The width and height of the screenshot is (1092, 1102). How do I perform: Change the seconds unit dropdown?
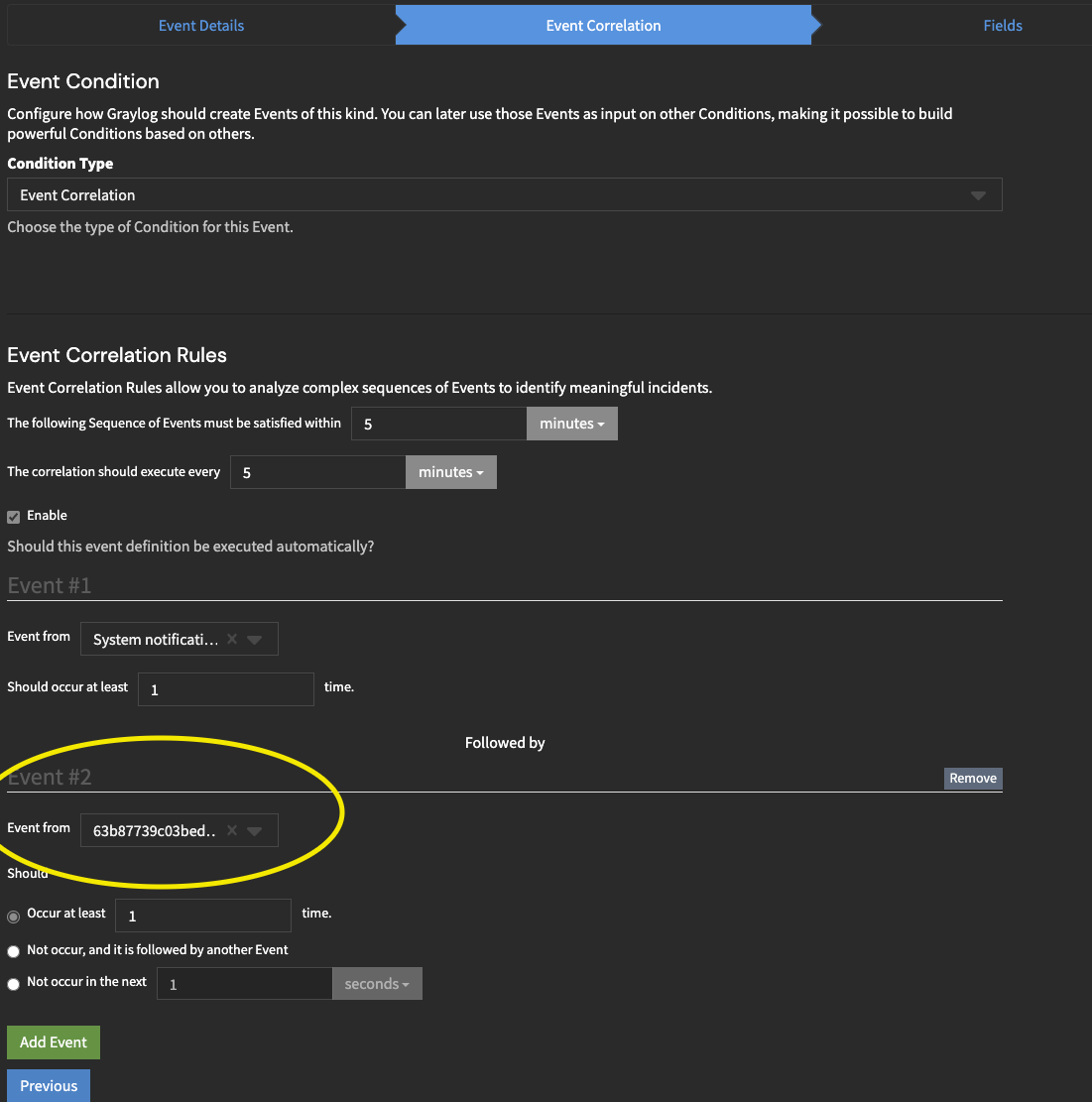coord(377,983)
